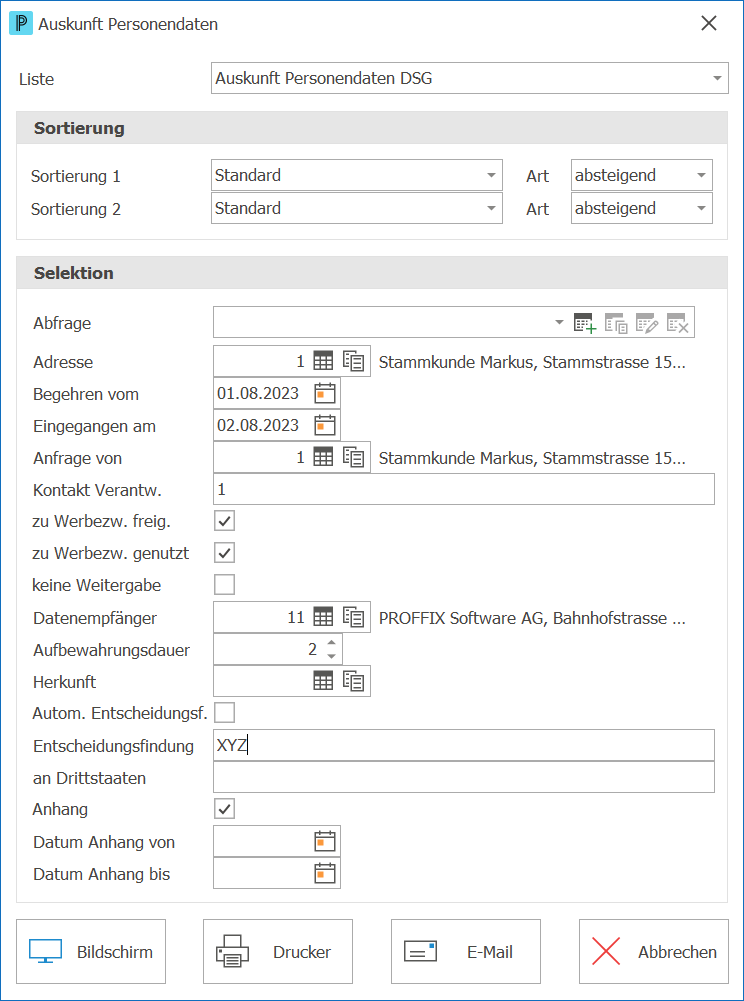The image size is (744, 1001).
Task: Open the Herkunft table lookup icon
Action: point(323,681)
